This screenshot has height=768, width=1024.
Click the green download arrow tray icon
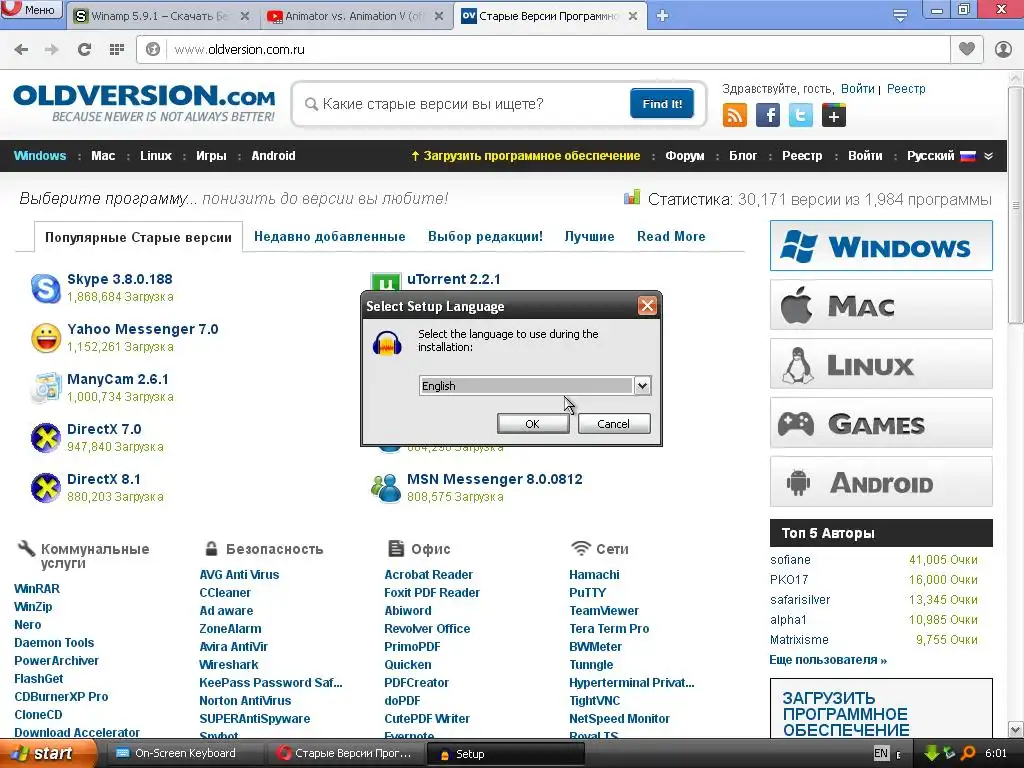pyautogui.click(x=931, y=753)
